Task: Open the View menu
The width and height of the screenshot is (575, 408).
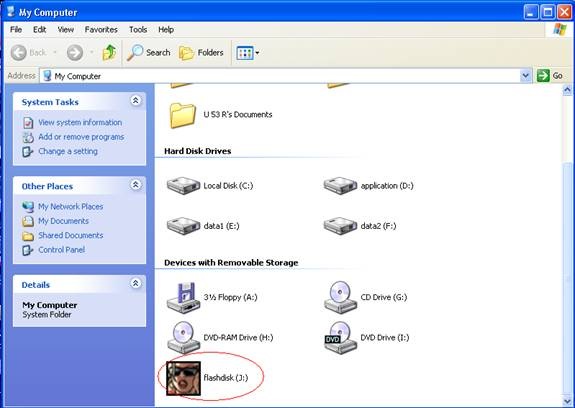Action: click(x=66, y=30)
